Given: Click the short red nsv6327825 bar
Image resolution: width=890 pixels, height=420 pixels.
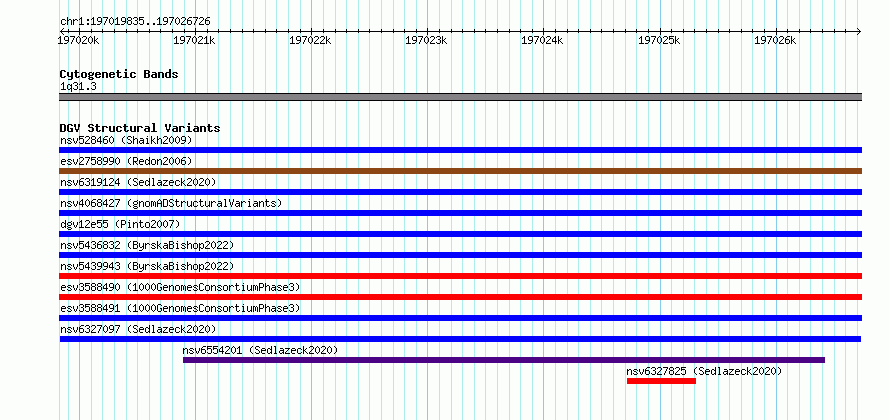Looking at the screenshot, I should click(x=661, y=381).
